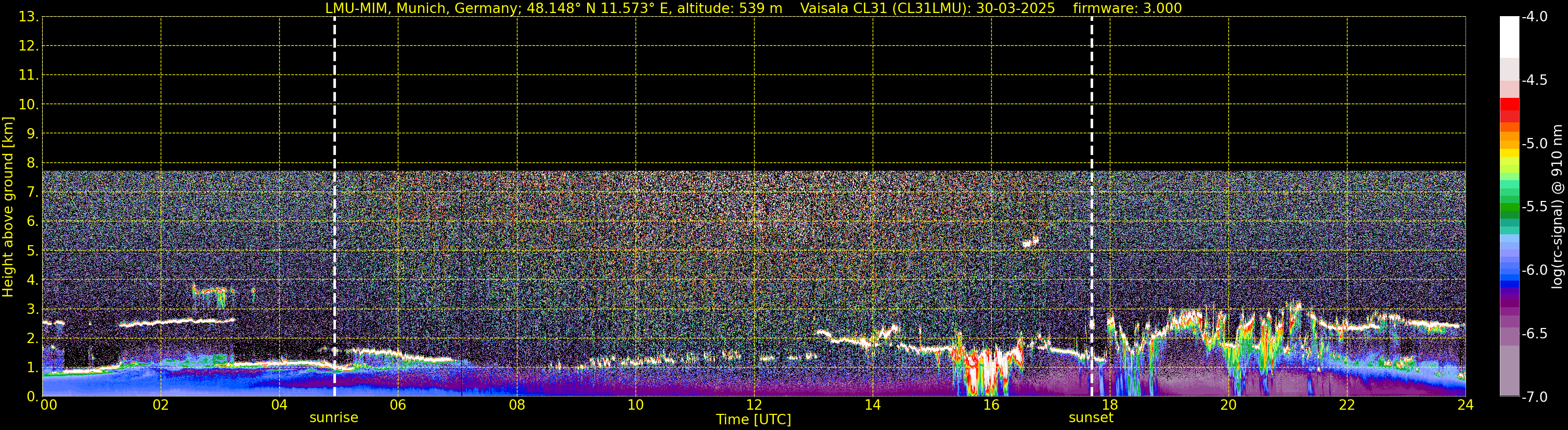Select the 12 hour tick on time axis
This screenshot has width=1568, height=430.
pyautogui.click(x=754, y=406)
